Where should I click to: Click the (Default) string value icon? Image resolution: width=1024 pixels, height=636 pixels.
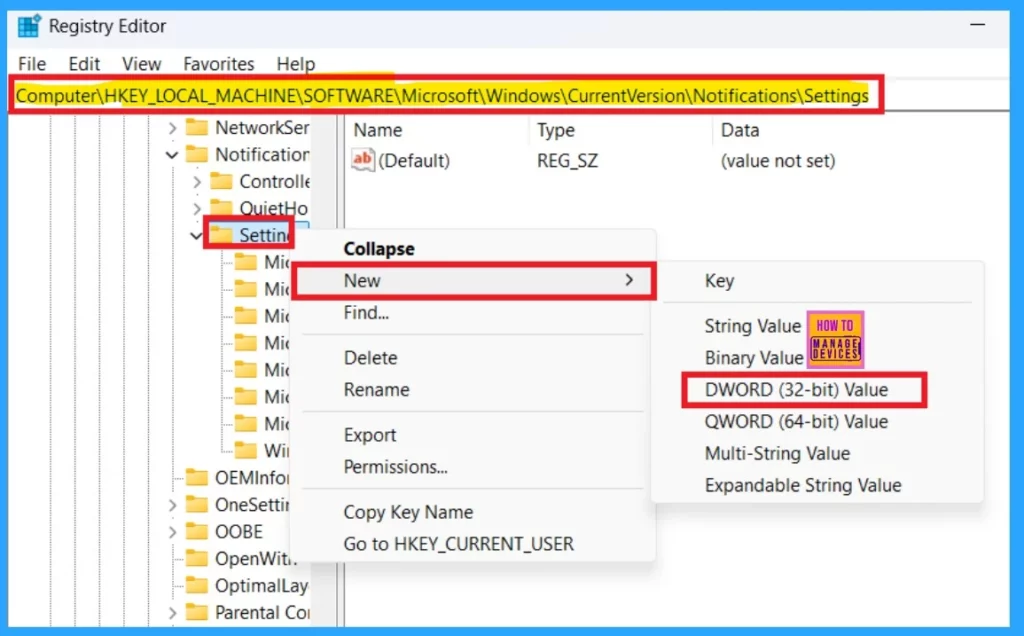362,160
